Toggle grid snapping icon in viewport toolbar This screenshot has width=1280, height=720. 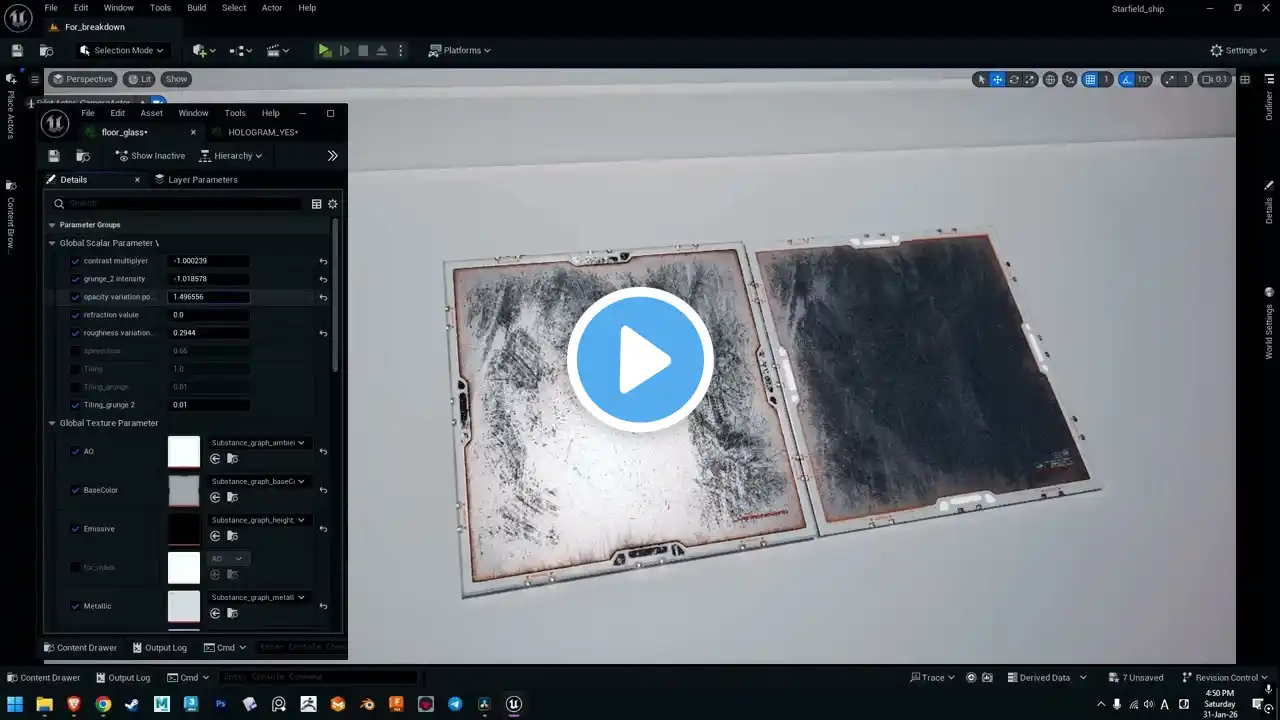click(x=1090, y=79)
